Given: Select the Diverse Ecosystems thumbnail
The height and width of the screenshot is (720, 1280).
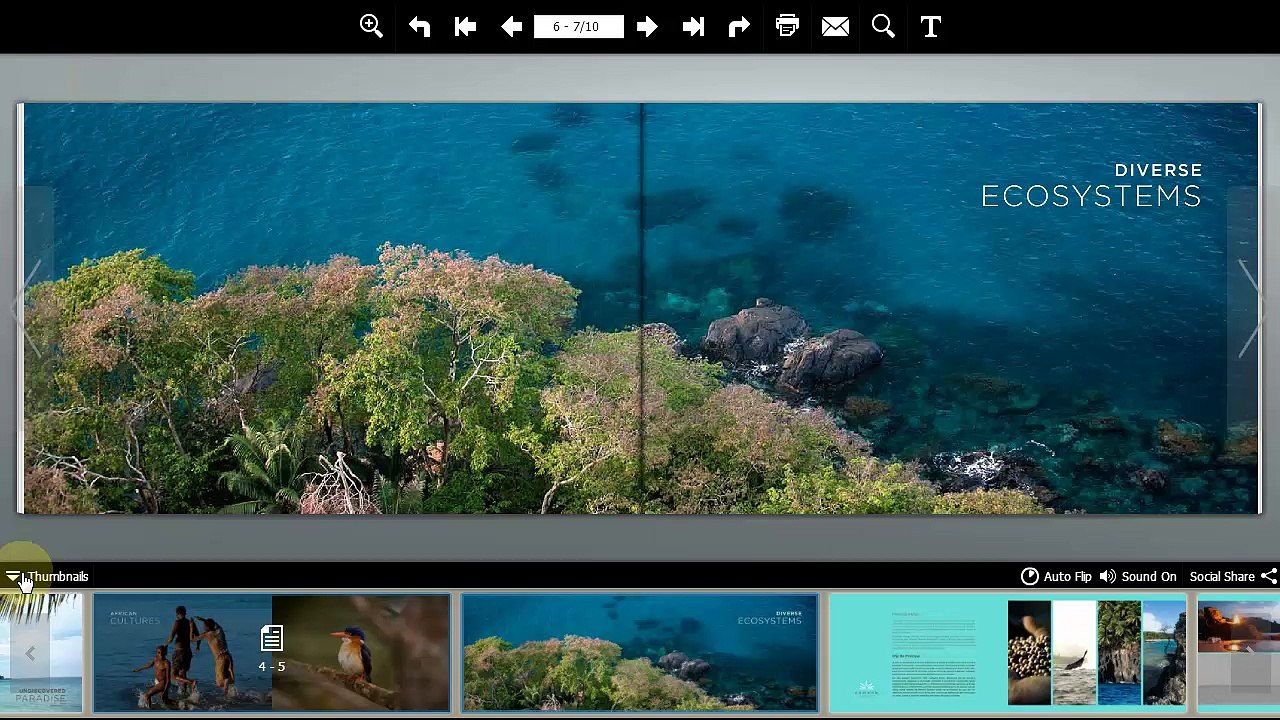Looking at the screenshot, I should pos(640,654).
